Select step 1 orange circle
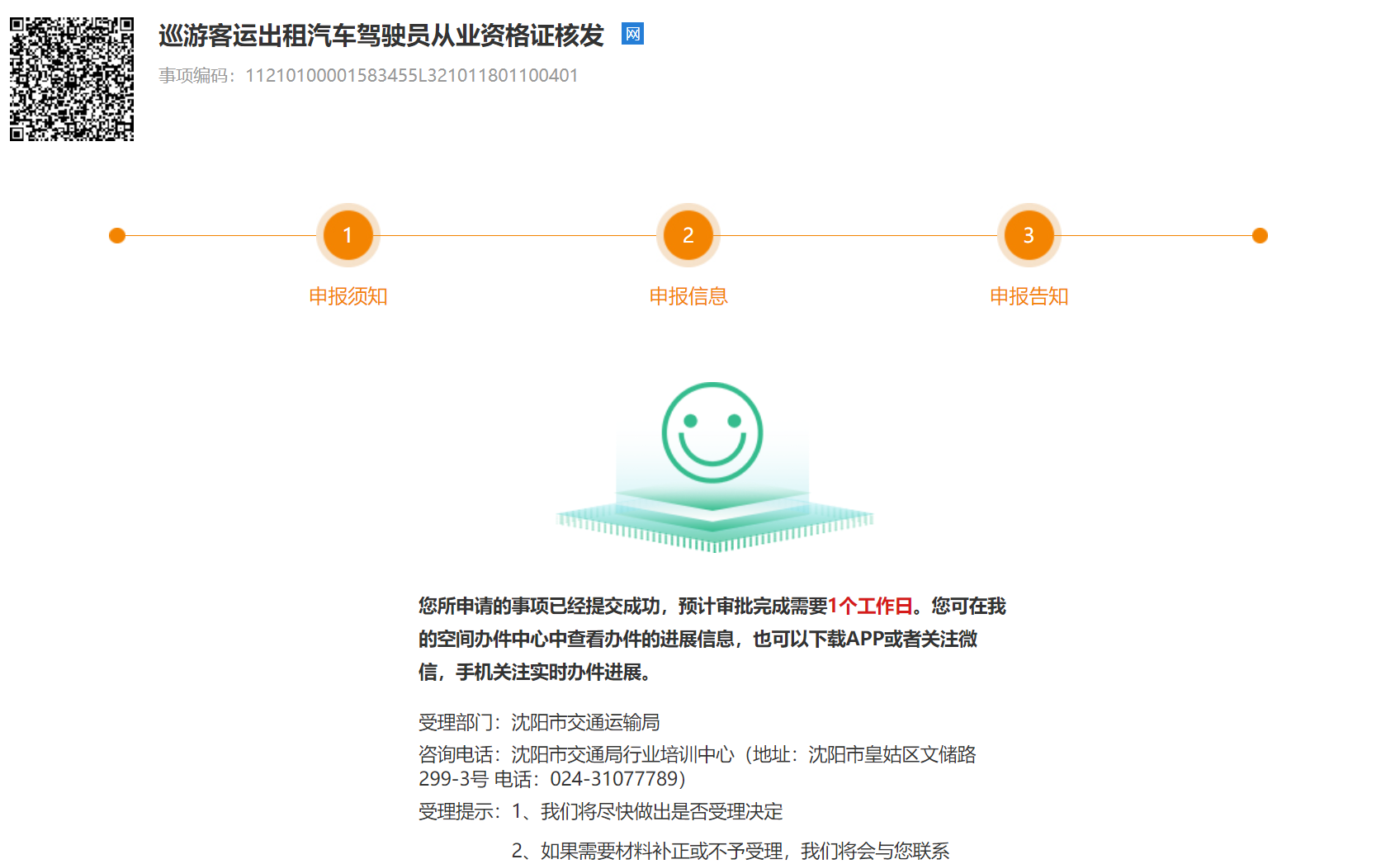The height and width of the screenshot is (864, 1400). (348, 235)
